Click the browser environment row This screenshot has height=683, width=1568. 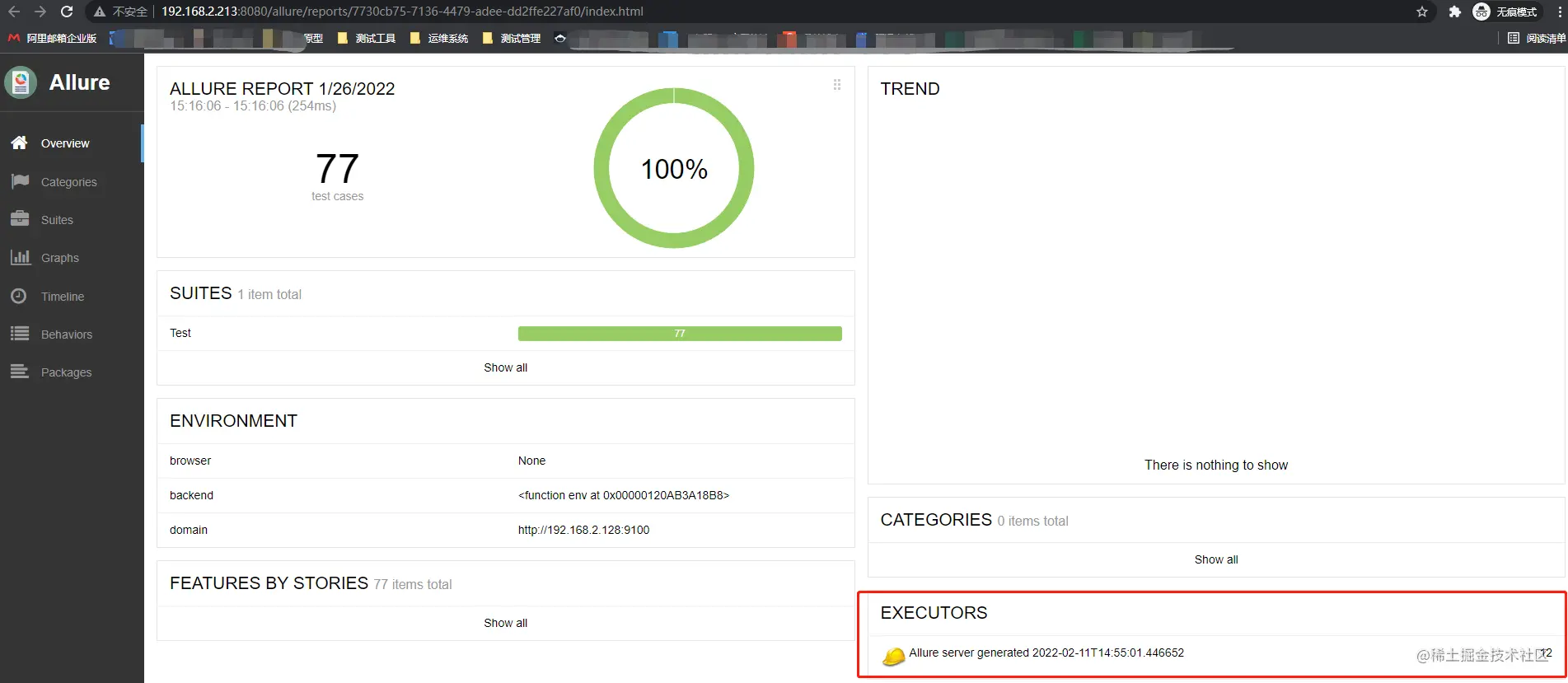point(505,461)
